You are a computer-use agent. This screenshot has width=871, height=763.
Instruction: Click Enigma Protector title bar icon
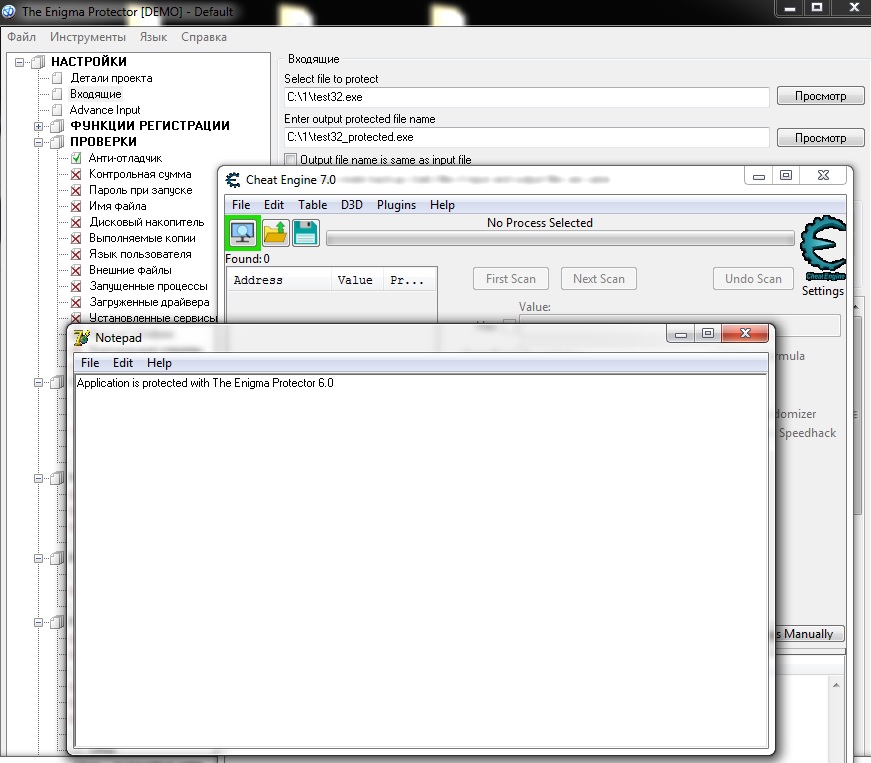[9, 12]
